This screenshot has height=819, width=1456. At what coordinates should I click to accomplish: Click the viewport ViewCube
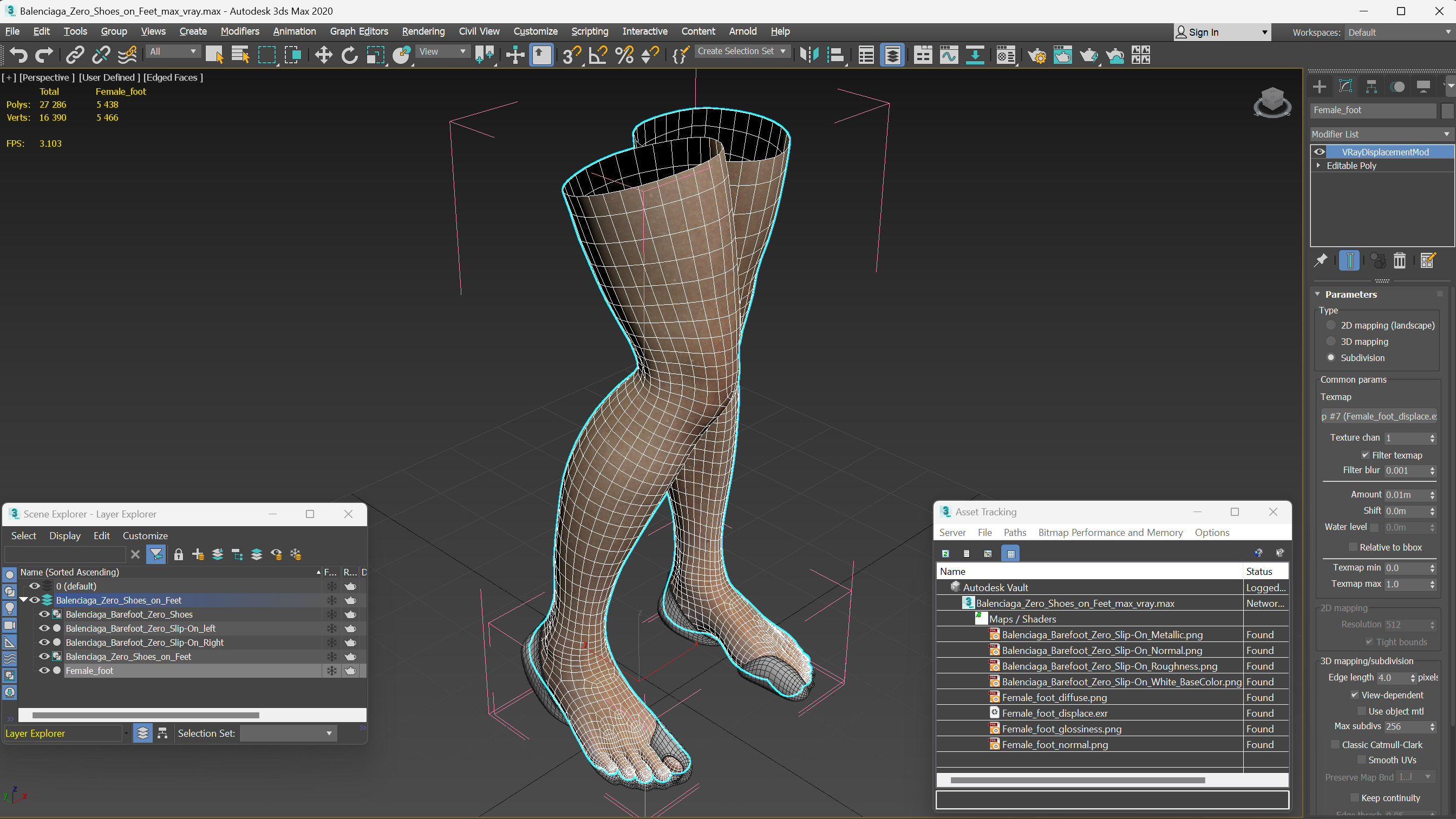(1272, 102)
